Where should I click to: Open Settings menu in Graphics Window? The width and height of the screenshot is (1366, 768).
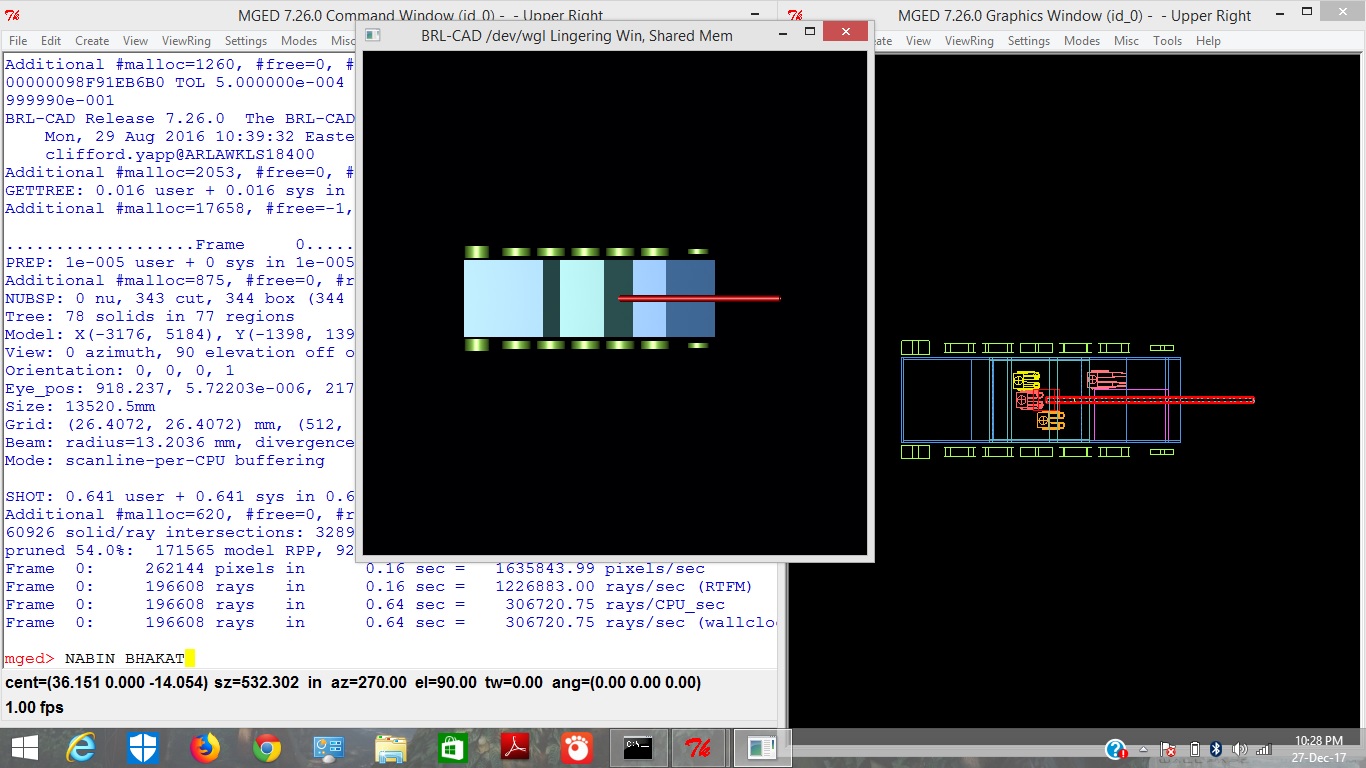(1028, 41)
